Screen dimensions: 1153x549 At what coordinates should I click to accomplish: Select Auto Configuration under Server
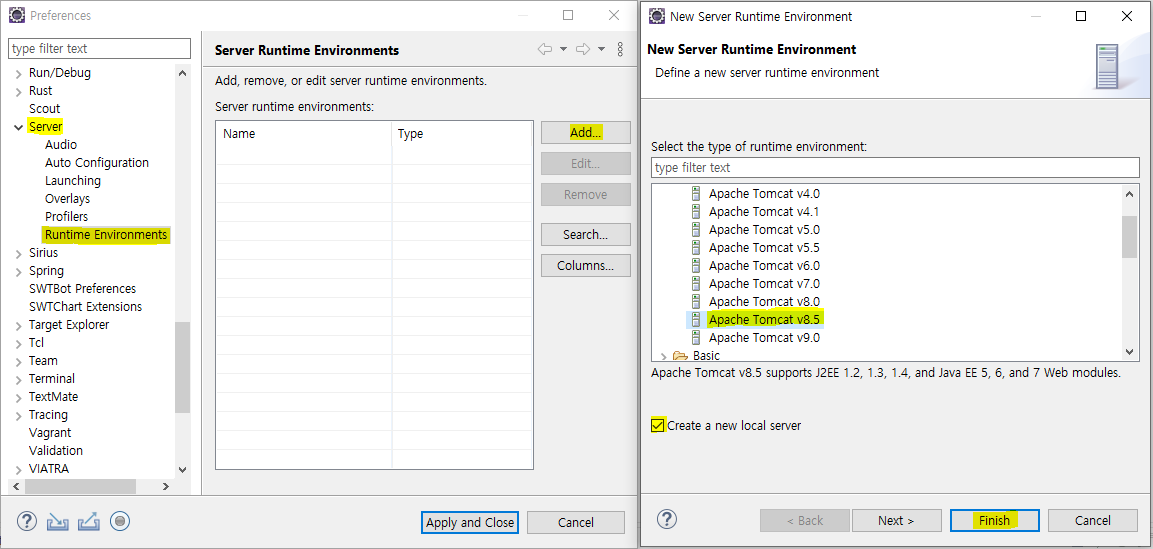[97, 163]
